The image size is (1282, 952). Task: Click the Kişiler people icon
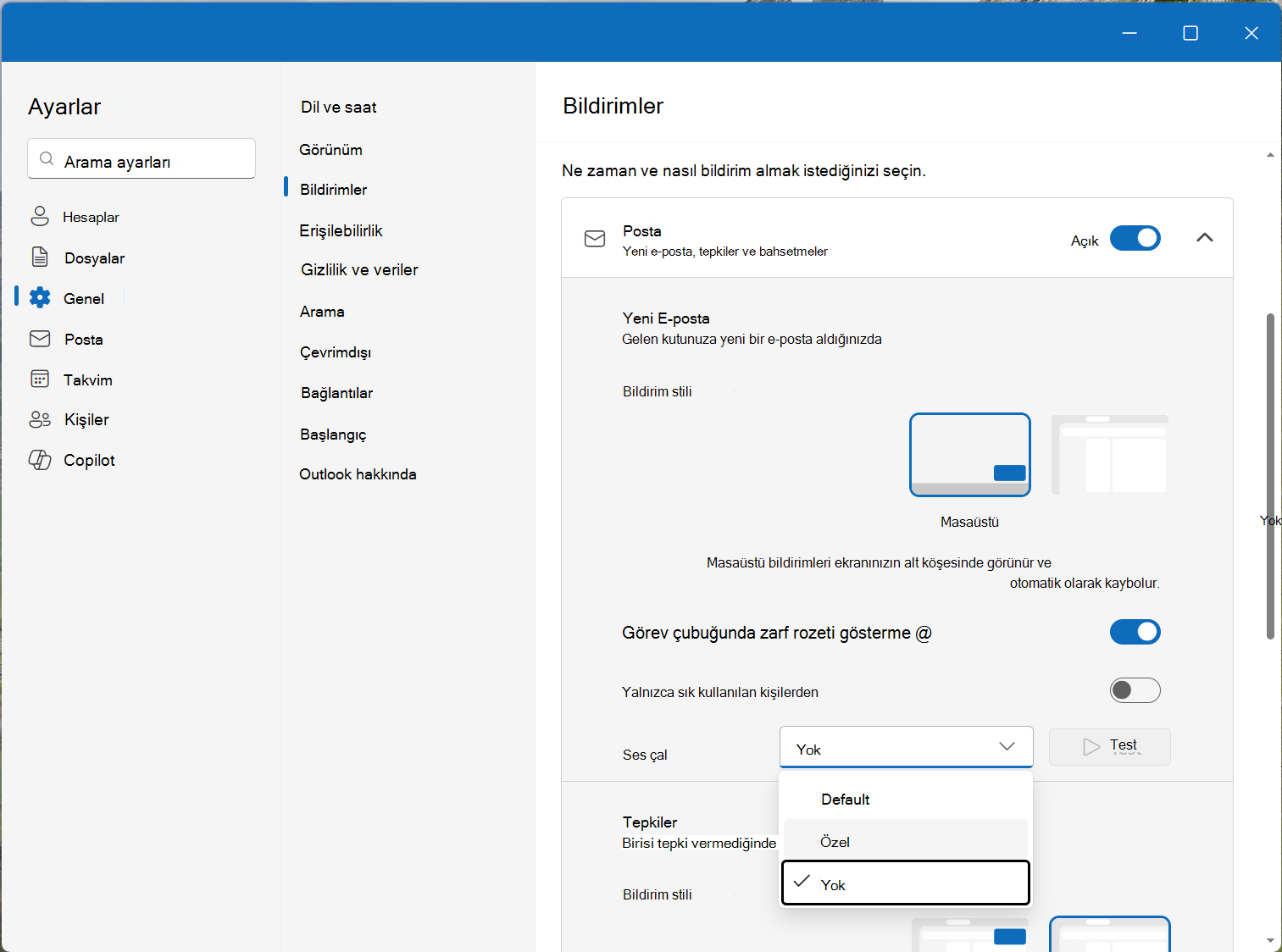[x=40, y=419]
